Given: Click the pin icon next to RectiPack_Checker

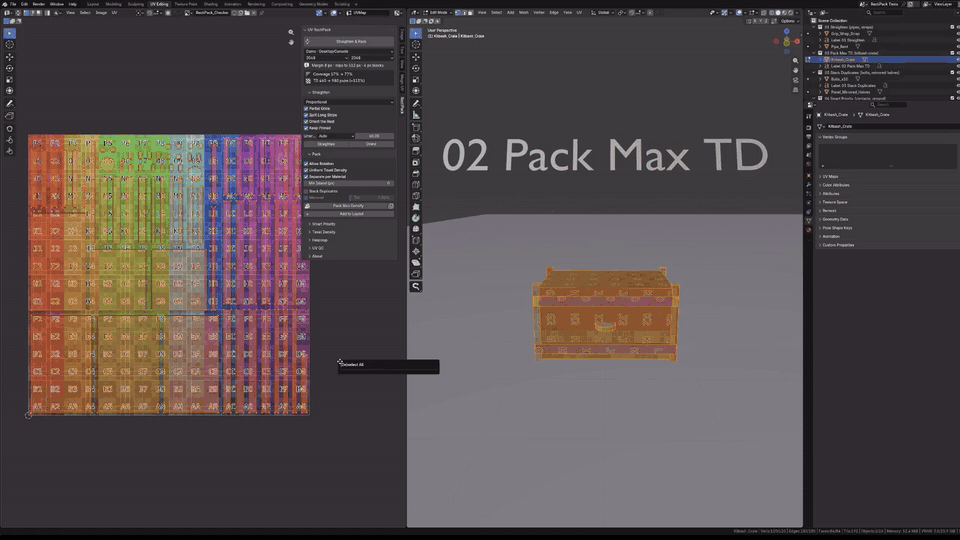Looking at the screenshot, I should [261, 12].
